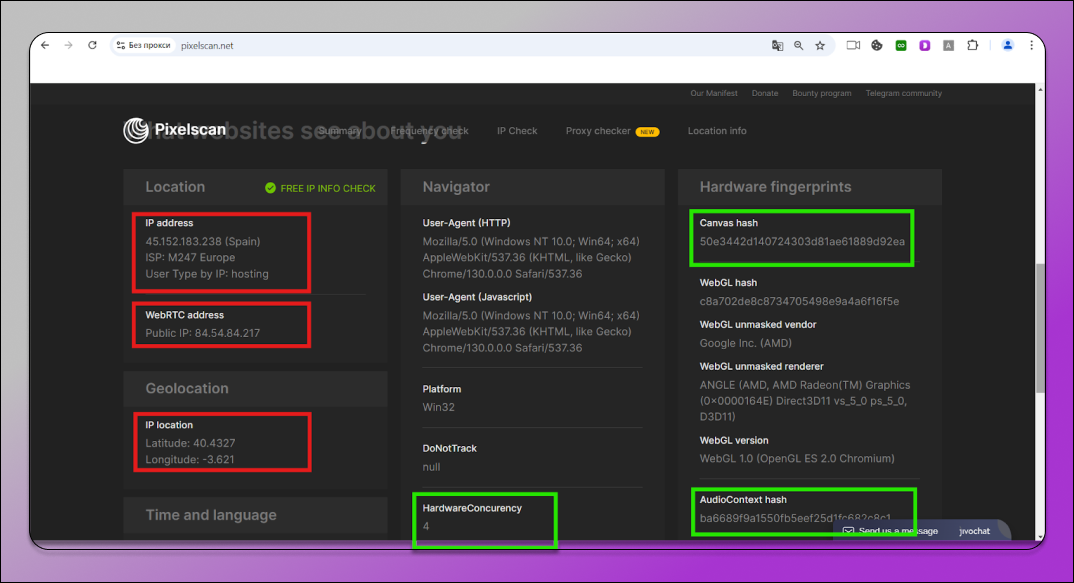This screenshot has width=1074, height=583.
Task: Go to Location info tab
Action: pos(716,131)
